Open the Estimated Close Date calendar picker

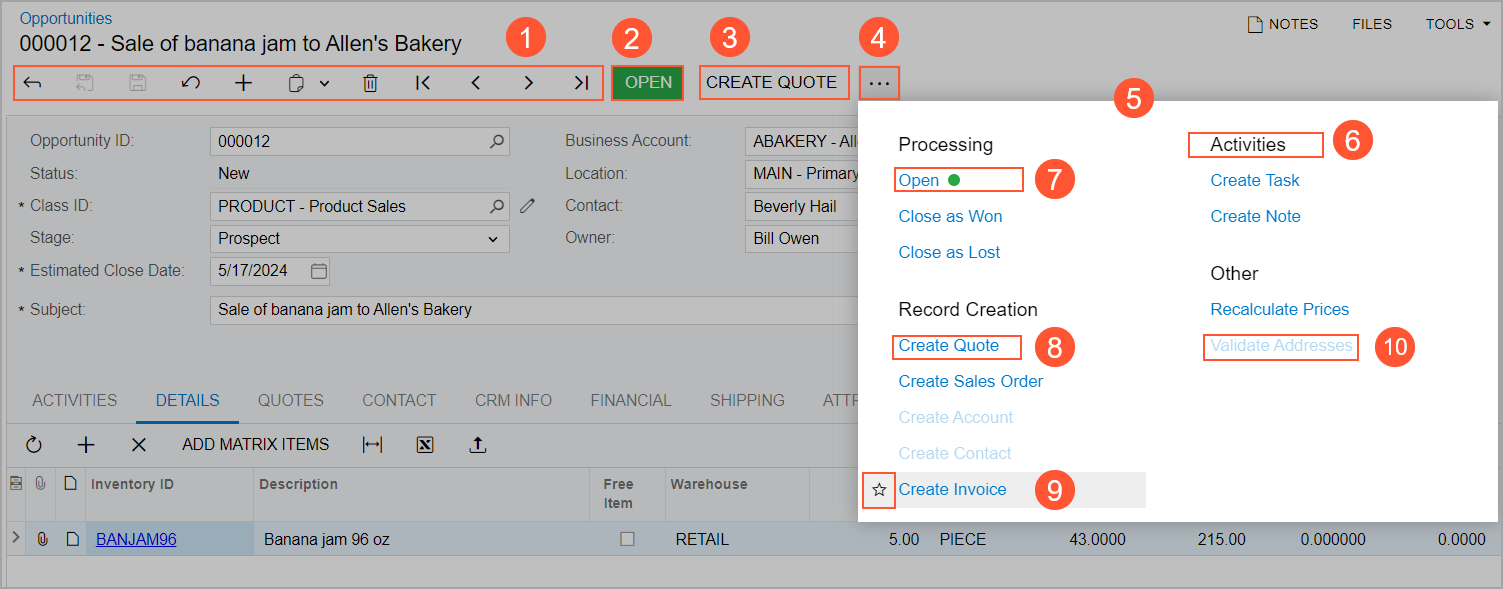coord(319,271)
